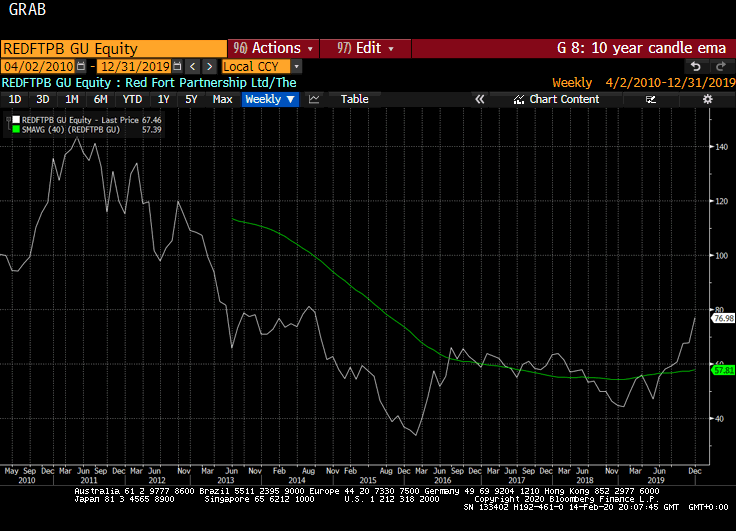
Task: Open the annotation edit tool icon
Action: click(x=651, y=99)
